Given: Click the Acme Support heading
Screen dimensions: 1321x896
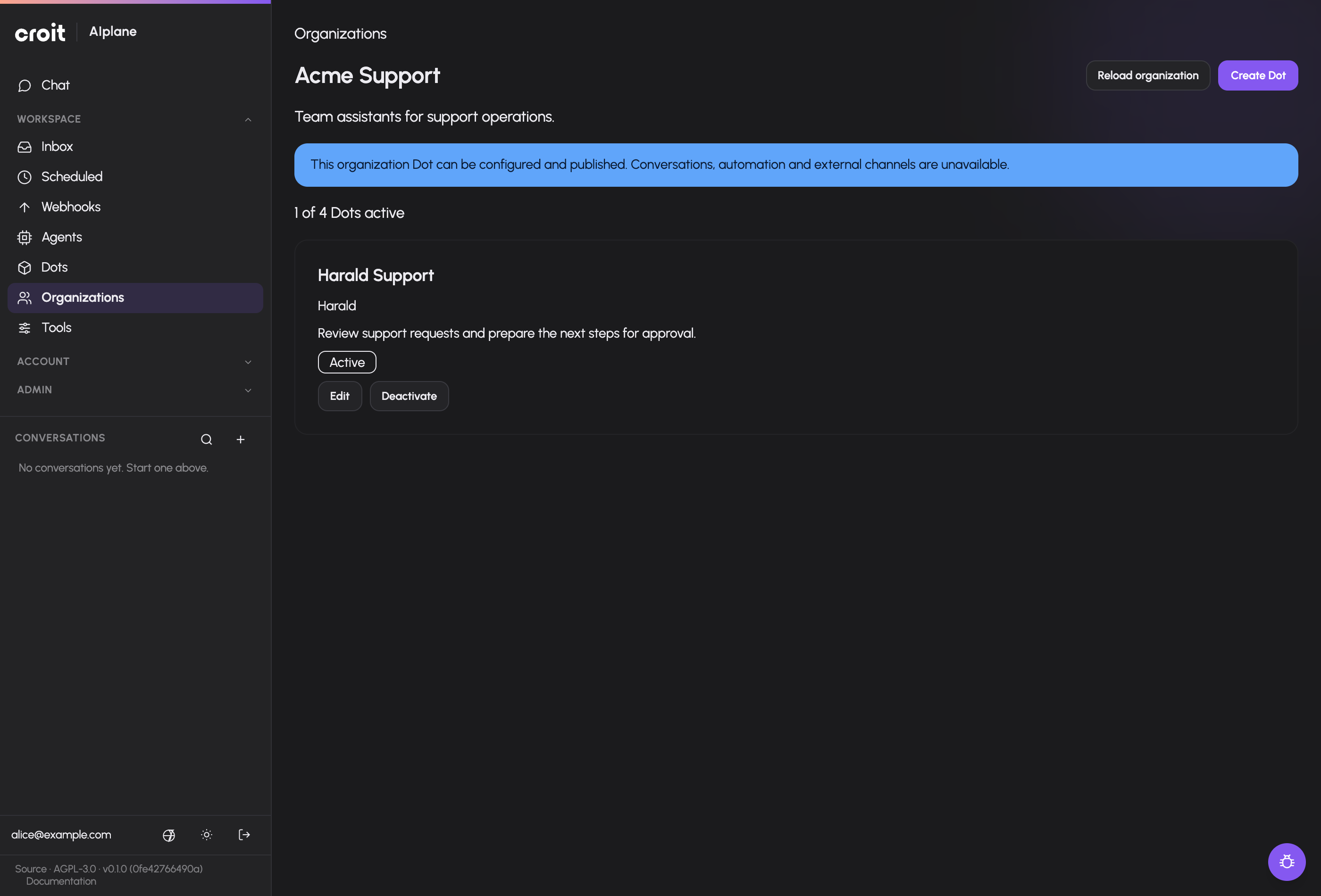Looking at the screenshot, I should coord(367,75).
